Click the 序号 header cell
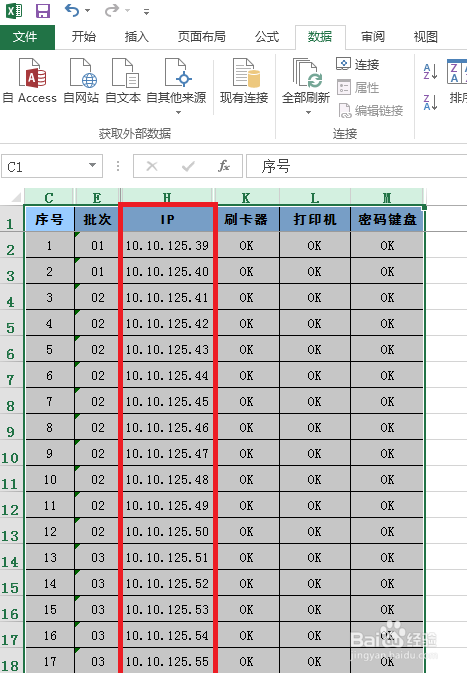Image resolution: width=467 pixels, height=673 pixels. 49,219
